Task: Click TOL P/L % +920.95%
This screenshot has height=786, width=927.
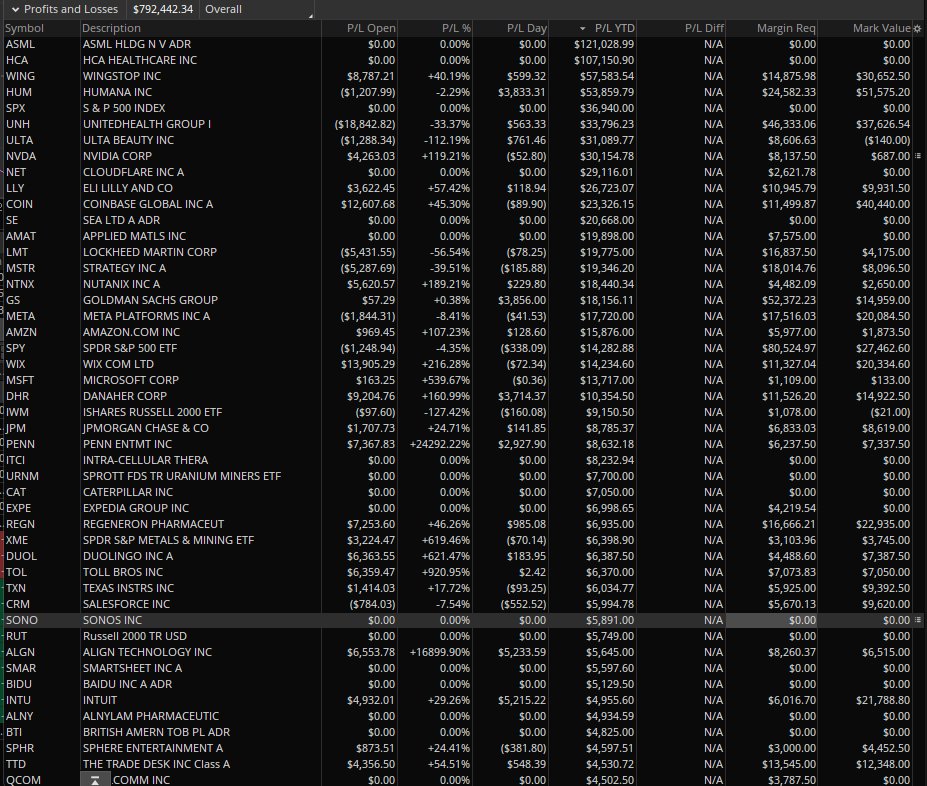Action: pyautogui.click(x=446, y=572)
